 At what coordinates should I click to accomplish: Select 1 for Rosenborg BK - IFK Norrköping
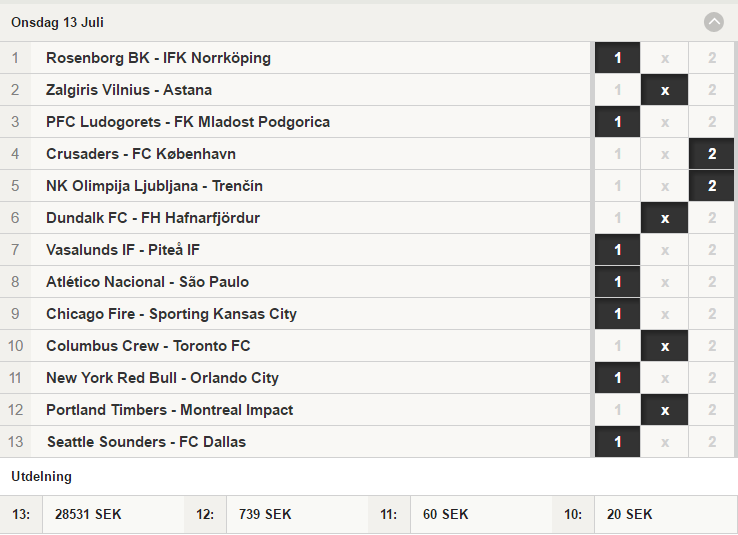[617, 58]
